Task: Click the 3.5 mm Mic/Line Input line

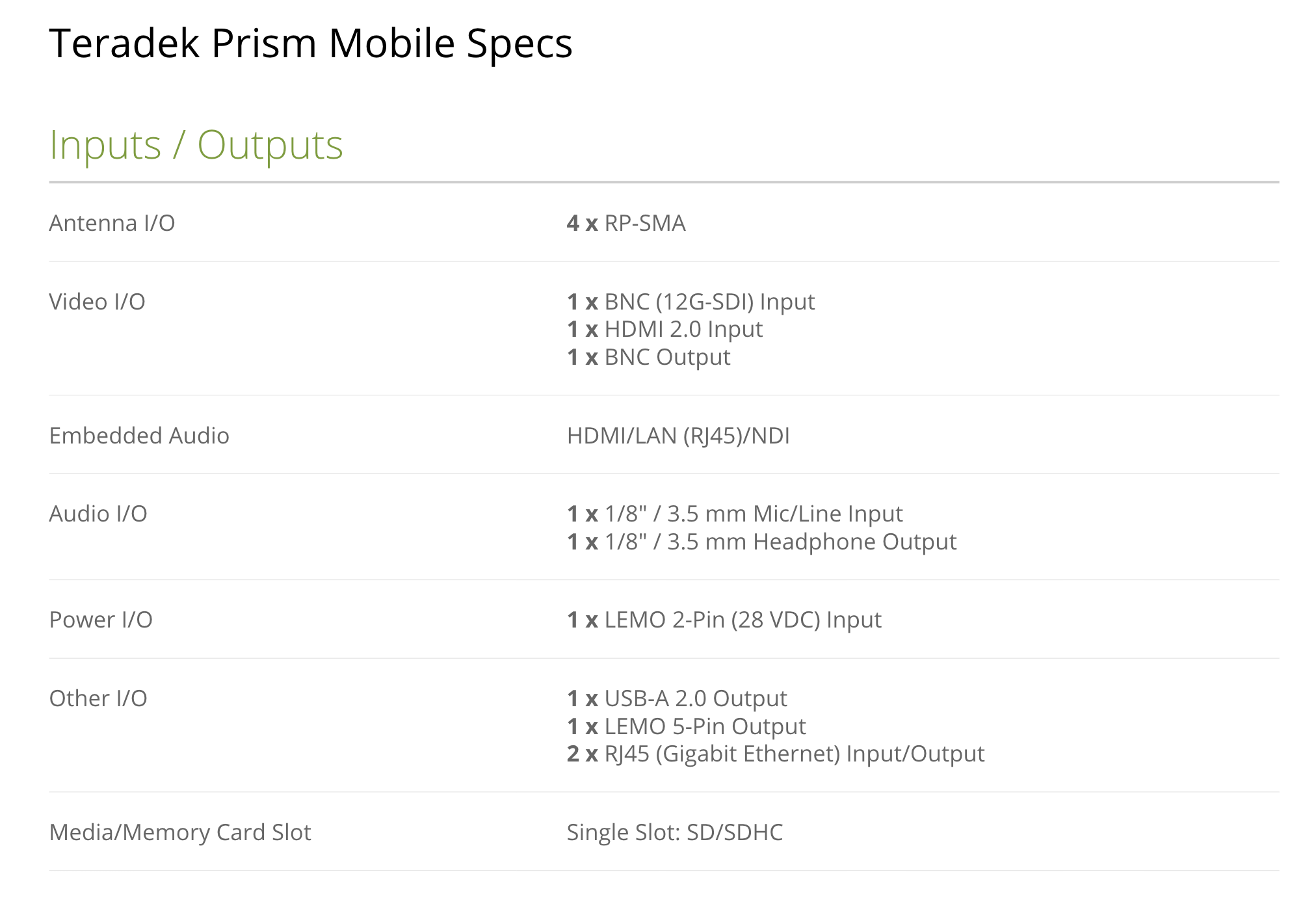Action: [x=735, y=514]
